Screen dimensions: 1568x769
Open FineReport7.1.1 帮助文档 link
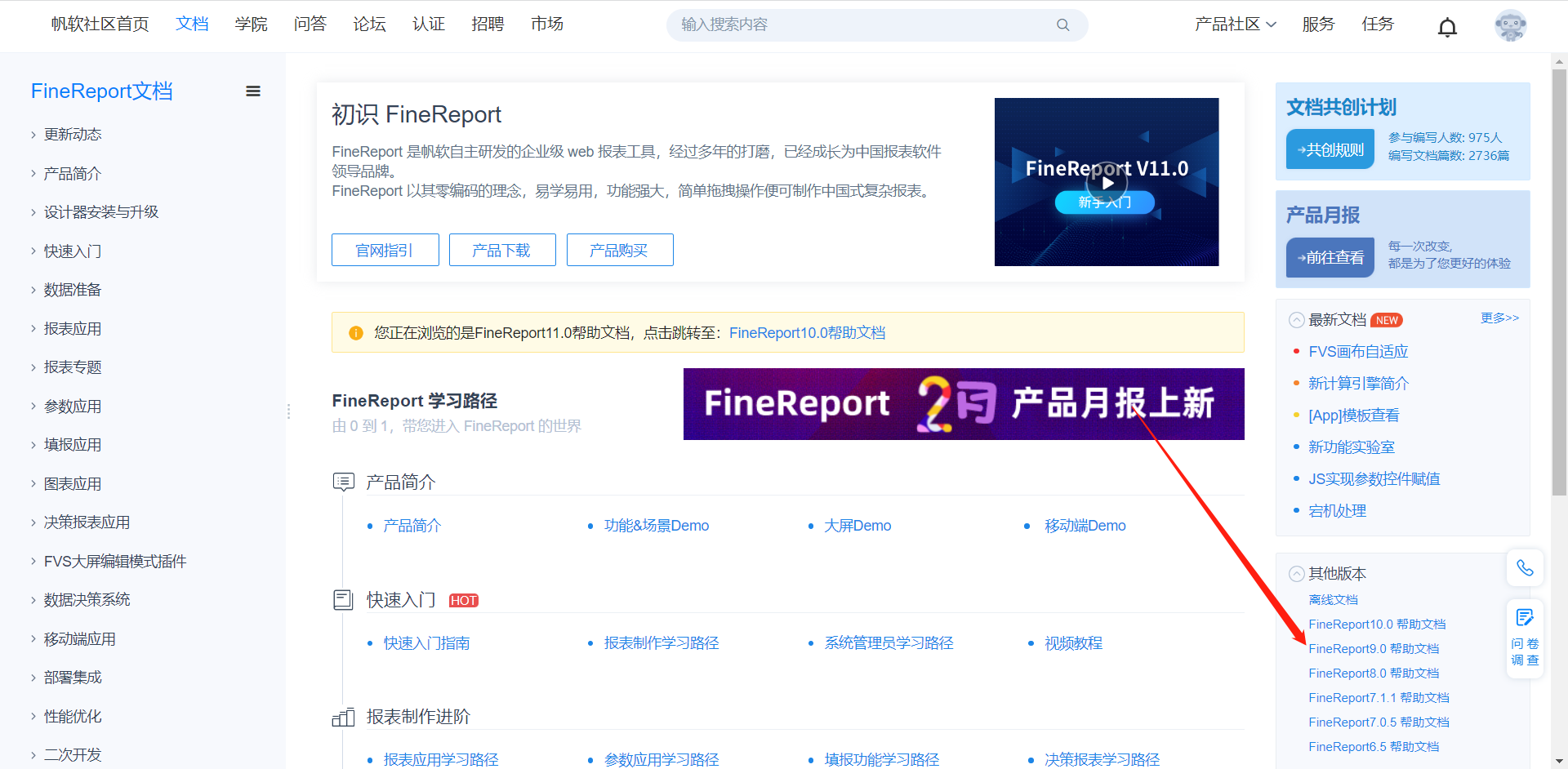(1379, 698)
